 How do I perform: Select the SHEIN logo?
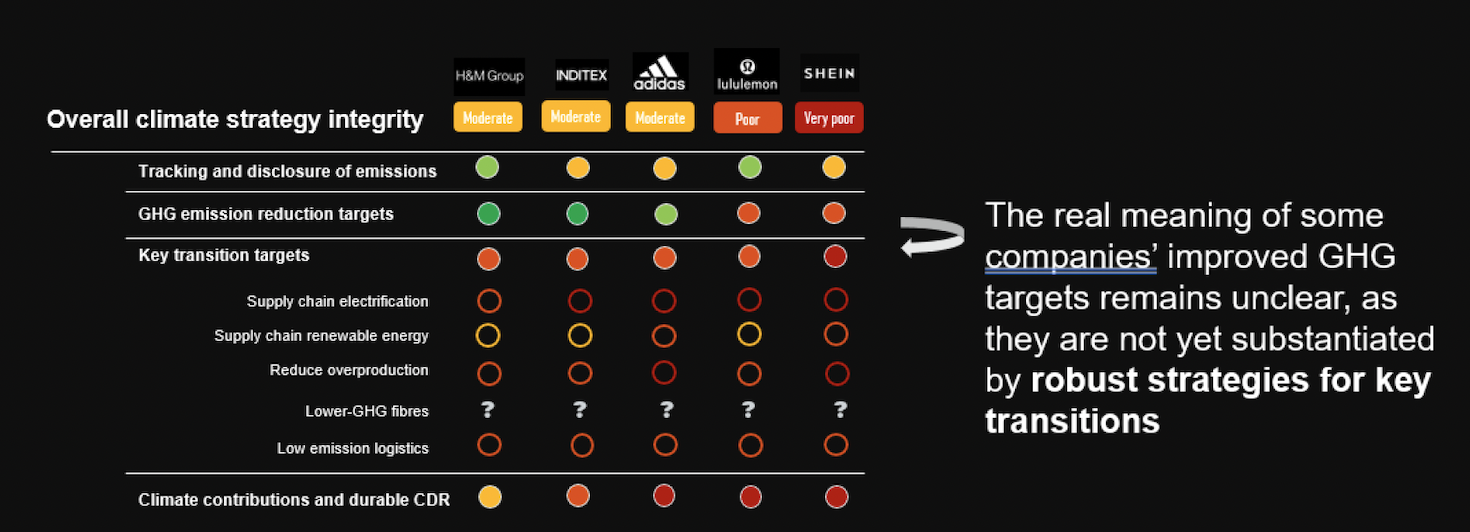[830, 73]
